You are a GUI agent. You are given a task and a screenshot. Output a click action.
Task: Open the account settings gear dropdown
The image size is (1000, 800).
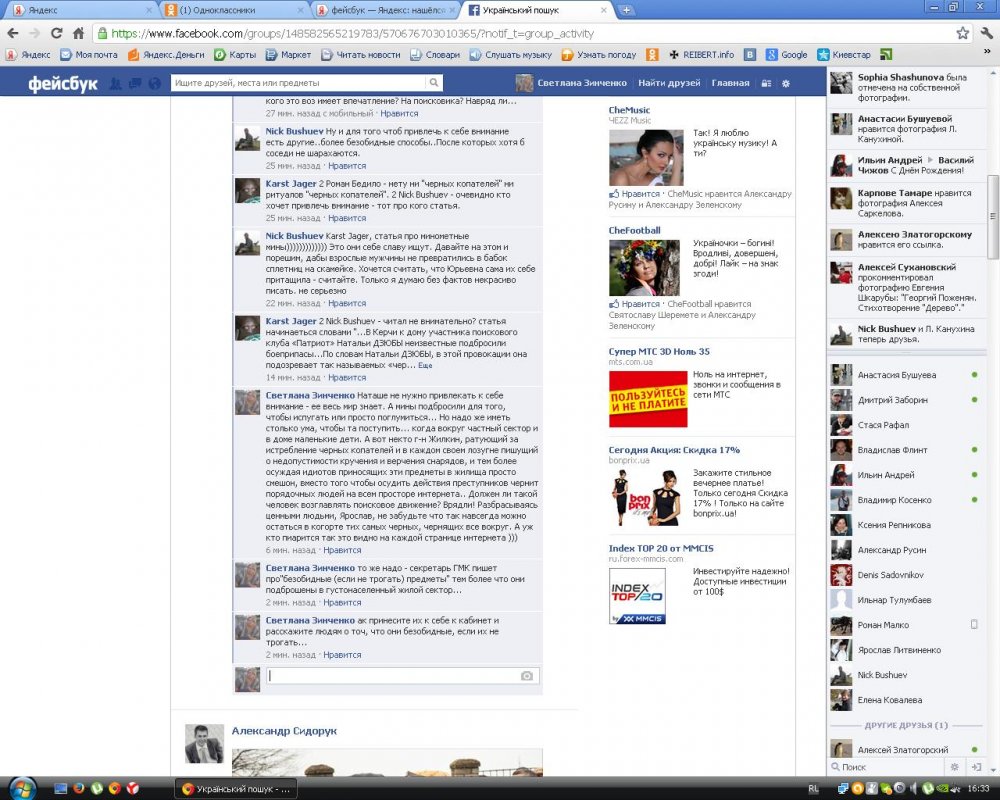pos(786,84)
